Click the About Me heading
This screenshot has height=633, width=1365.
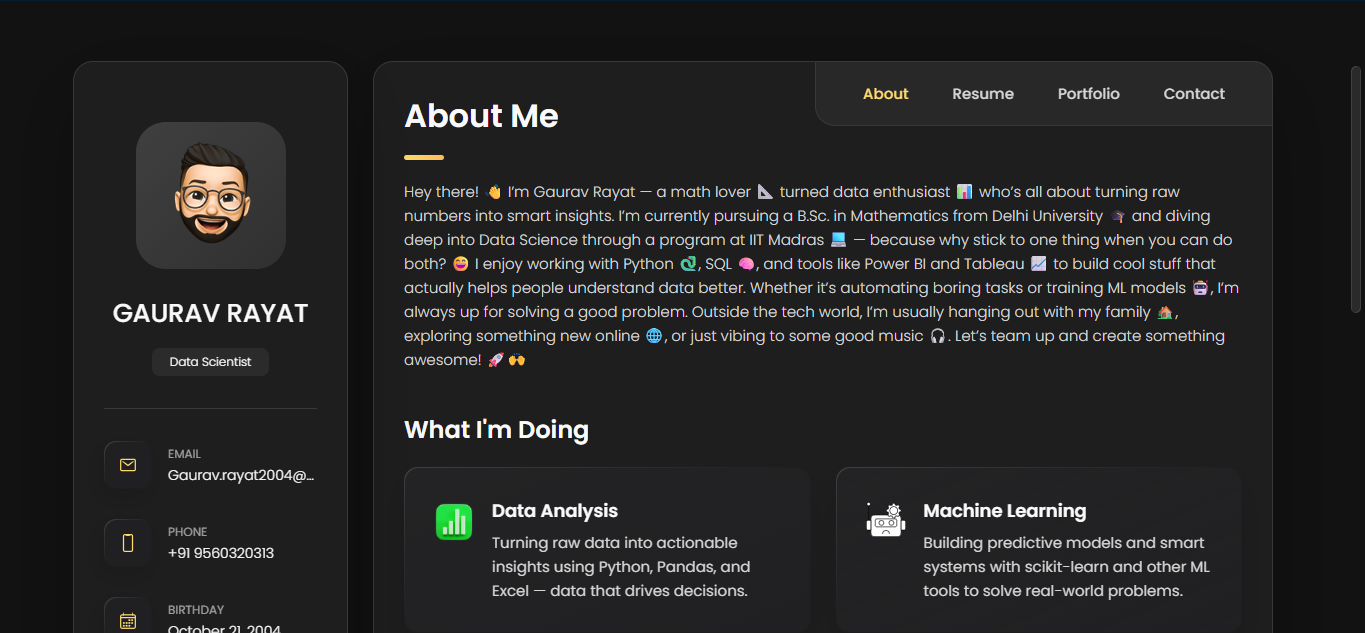[x=481, y=116]
